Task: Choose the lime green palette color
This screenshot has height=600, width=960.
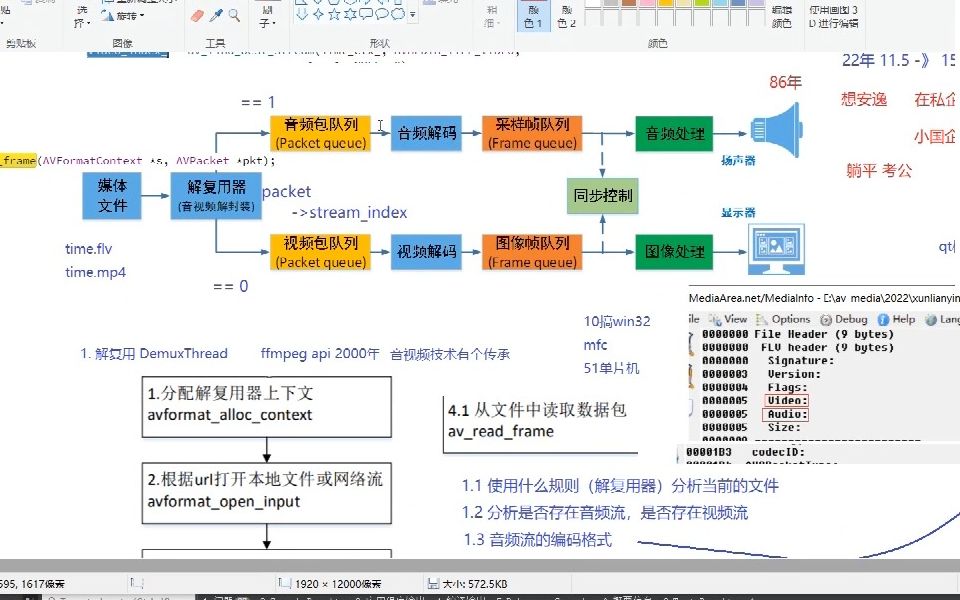Action: point(701,3)
